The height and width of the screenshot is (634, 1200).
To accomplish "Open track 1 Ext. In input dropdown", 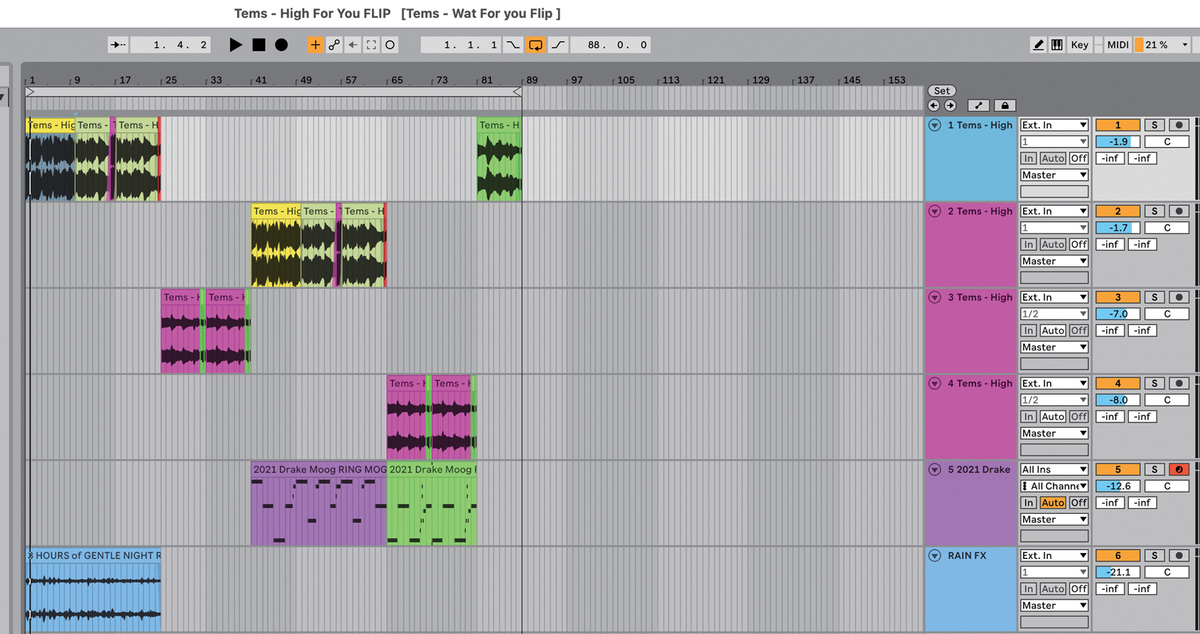I will pyautogui.click(x=1054, y=125).
